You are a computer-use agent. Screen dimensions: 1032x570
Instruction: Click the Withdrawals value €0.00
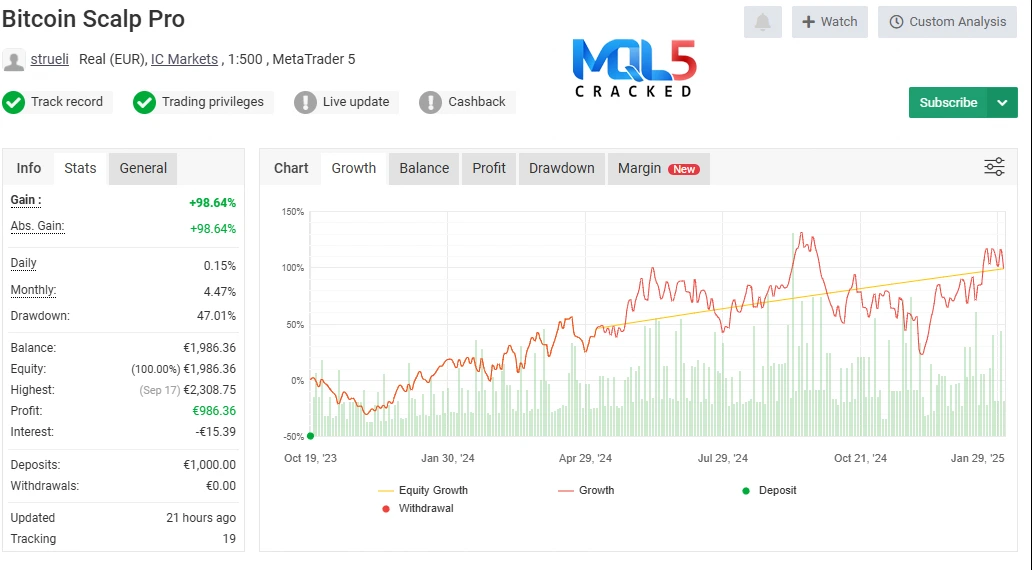coord(220,486)
